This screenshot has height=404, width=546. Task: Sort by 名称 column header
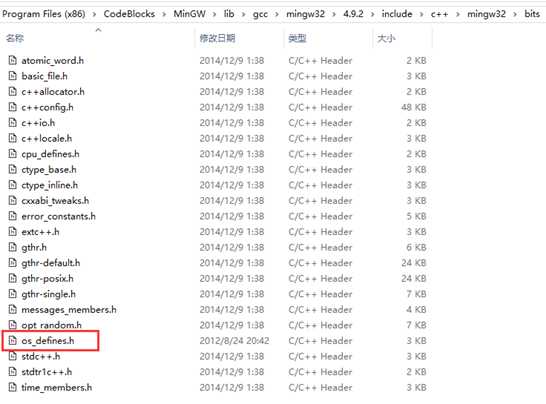coord(15,38)
